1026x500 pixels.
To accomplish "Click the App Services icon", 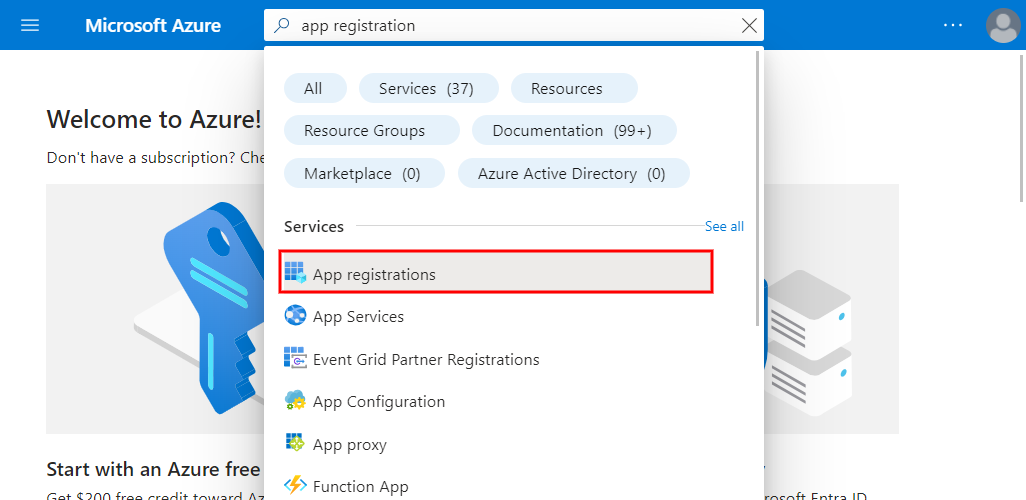I will (x=295, y=315).
